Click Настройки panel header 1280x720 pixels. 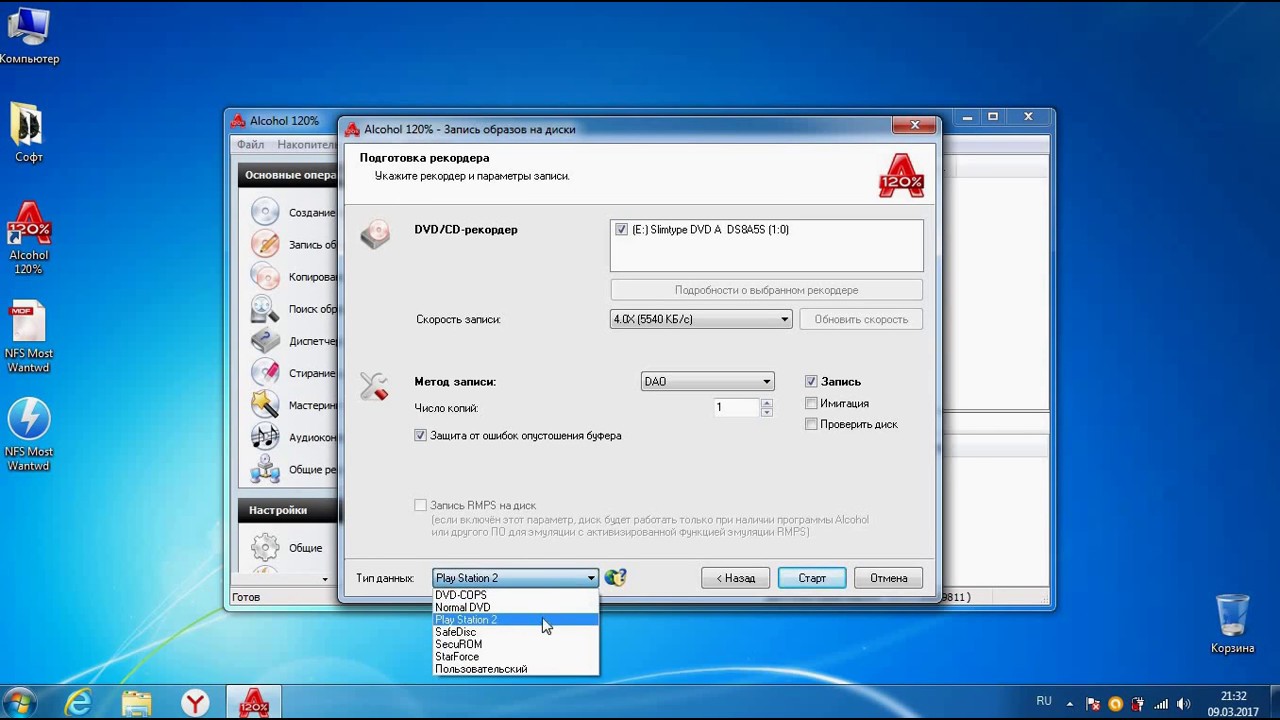coord(288,510)
